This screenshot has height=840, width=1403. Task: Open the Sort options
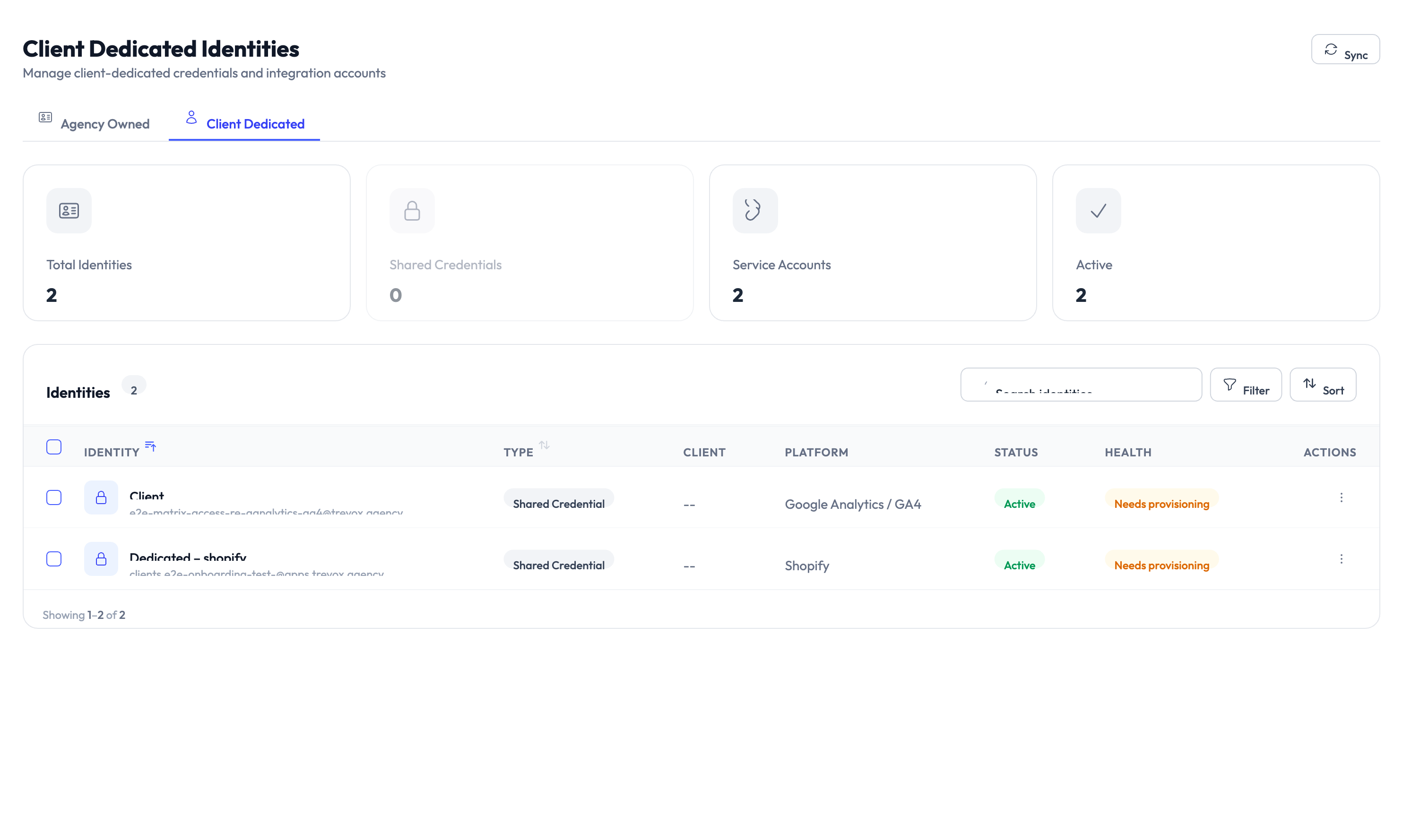pyautogui.click(x=1323, y=385)
